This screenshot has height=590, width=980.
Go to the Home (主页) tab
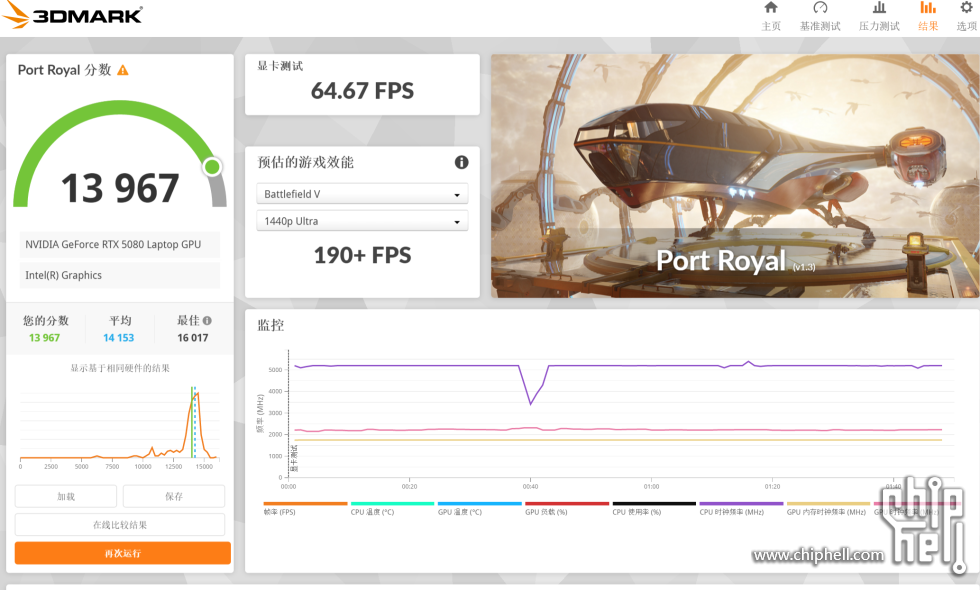pyautogui.click(x=771, y=17)
